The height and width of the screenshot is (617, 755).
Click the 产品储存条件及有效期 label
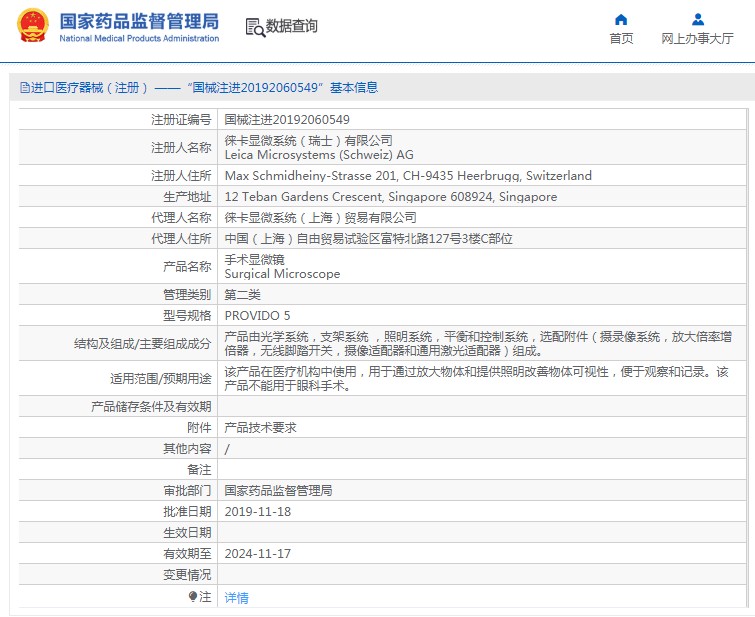[x=151, y=407]
